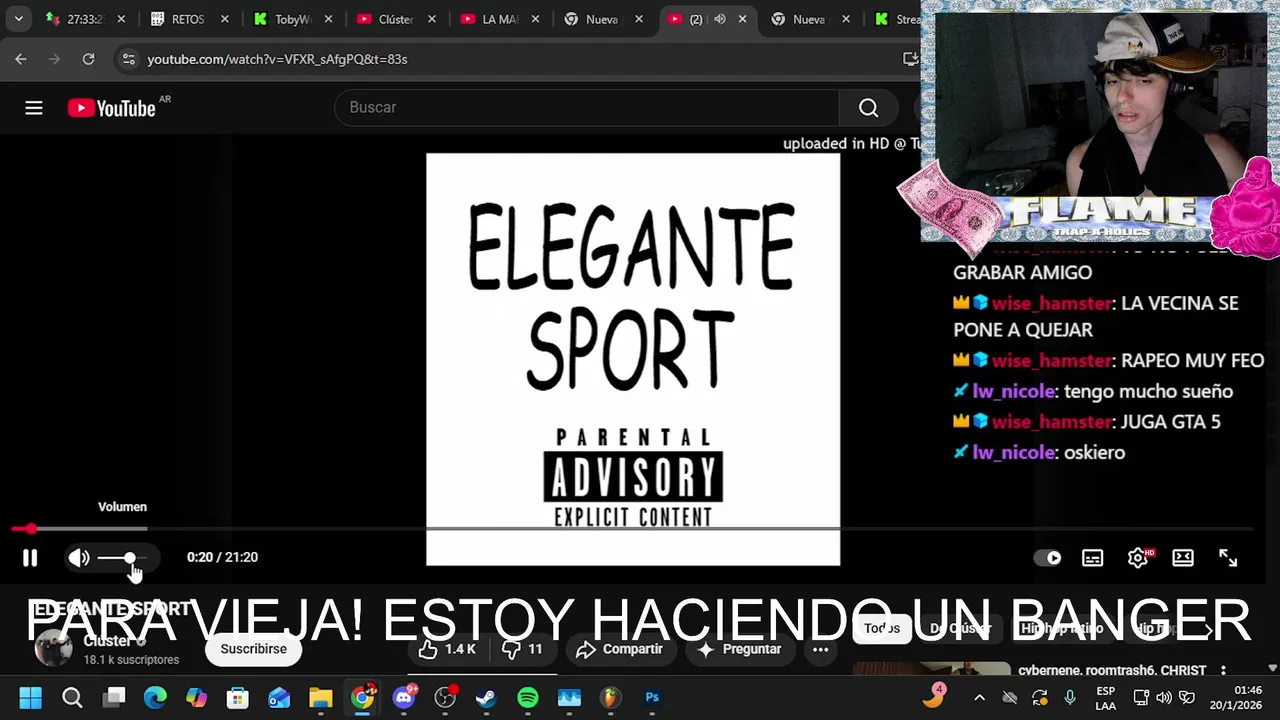Pause the YouTube video

30,558
